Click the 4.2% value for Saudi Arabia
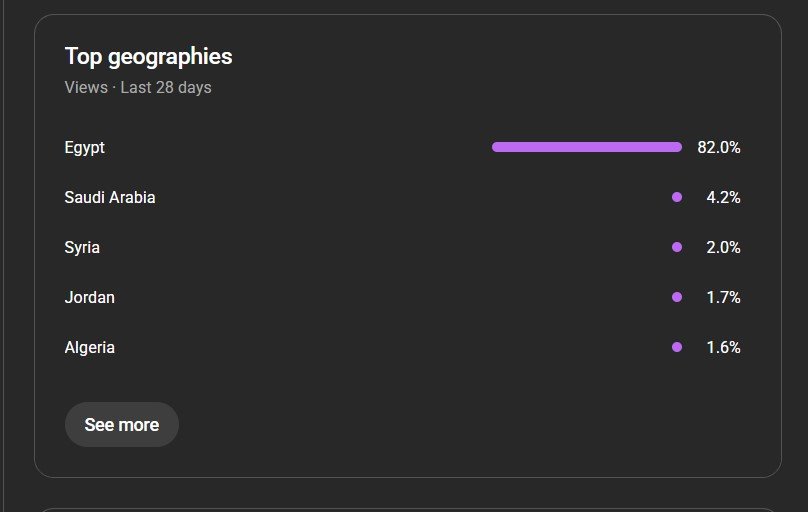This screenshot has width=808, height=512. tap(723, 197)
